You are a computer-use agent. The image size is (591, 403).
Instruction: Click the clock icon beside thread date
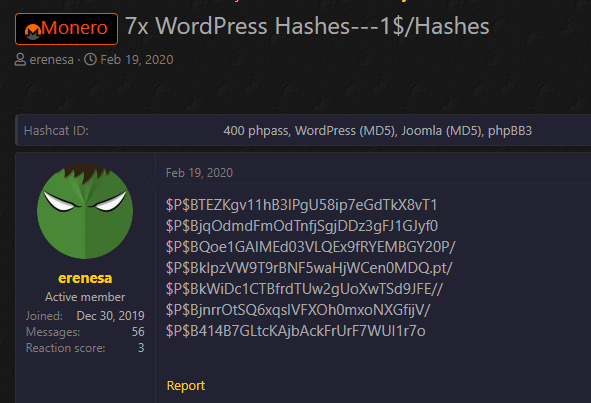[90, 60]
